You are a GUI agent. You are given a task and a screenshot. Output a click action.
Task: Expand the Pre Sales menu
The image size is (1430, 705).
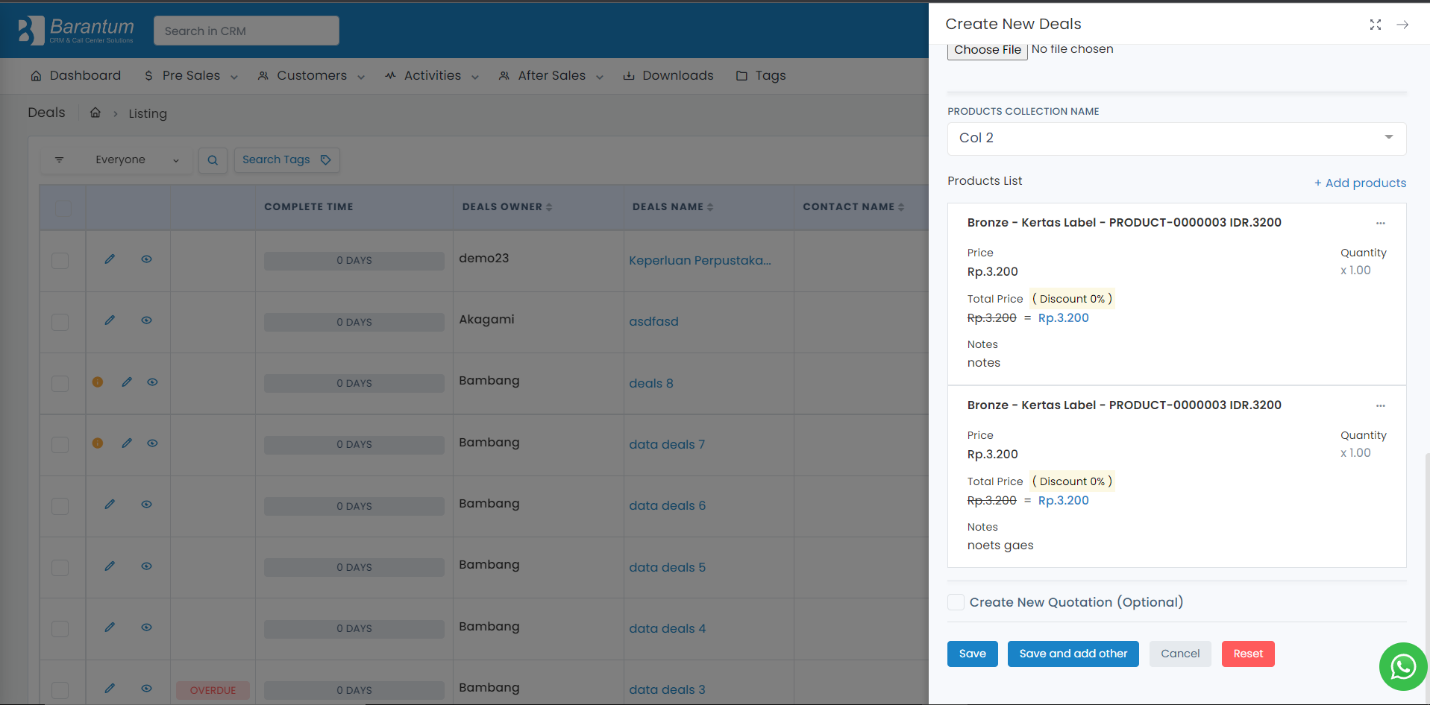pos(190,76)
